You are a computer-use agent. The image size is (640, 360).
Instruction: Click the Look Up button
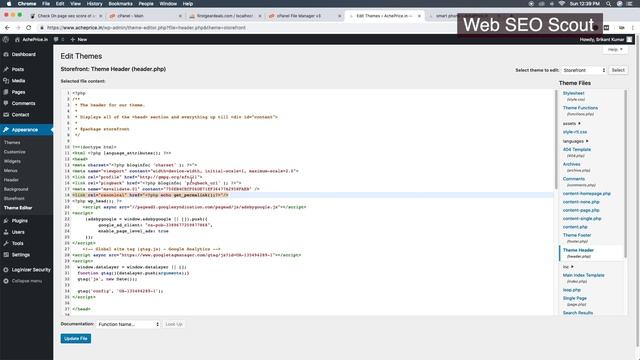[x=174, y=324]
